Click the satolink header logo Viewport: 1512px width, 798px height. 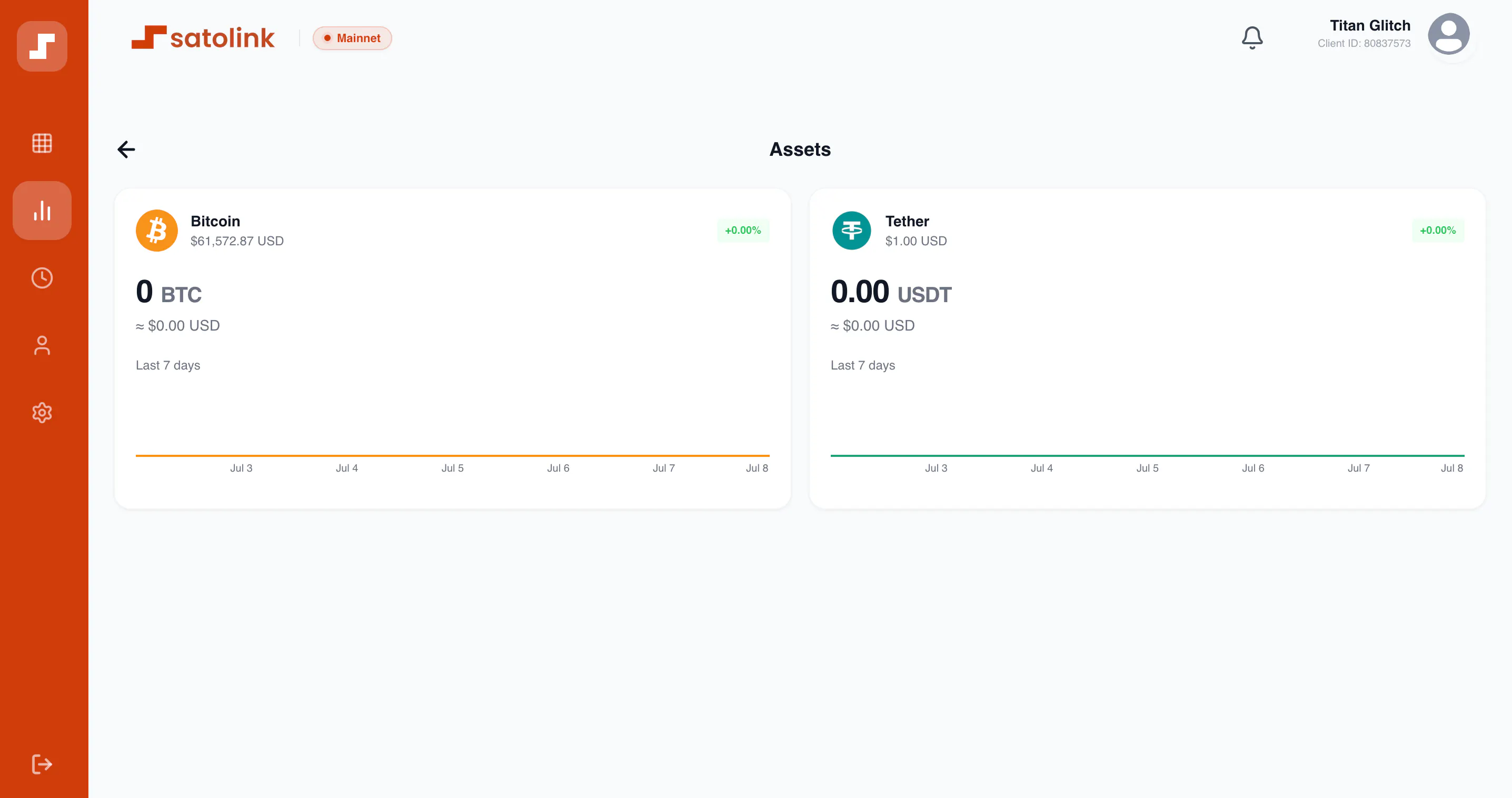[203, 38]
